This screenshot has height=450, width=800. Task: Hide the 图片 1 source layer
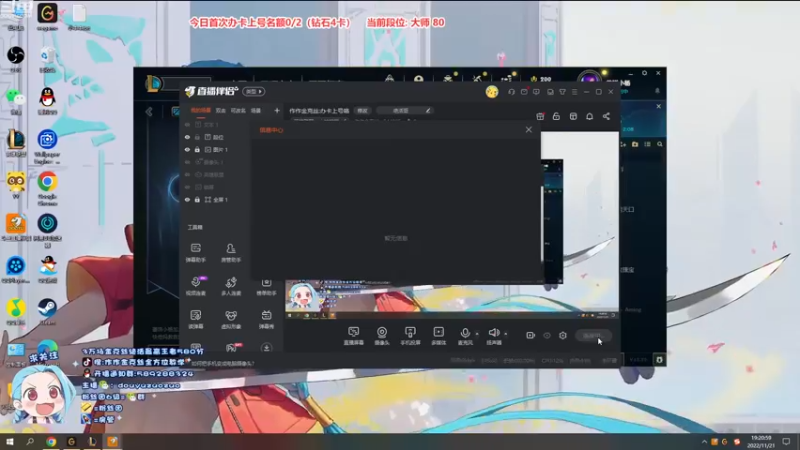(x=187, y=149)
